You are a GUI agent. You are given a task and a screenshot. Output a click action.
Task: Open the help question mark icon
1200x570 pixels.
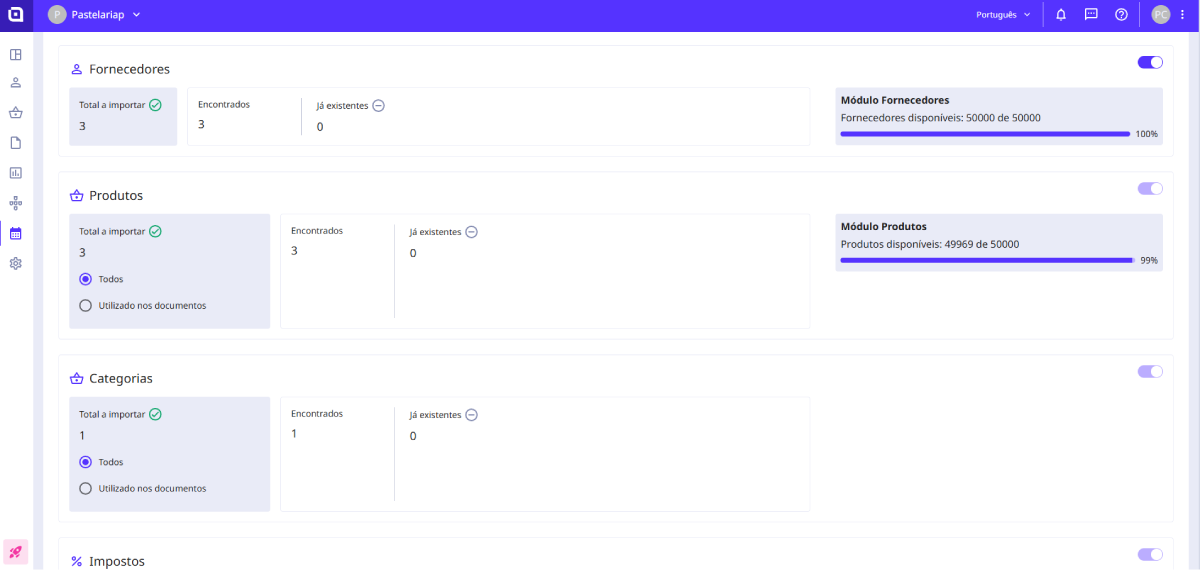1121,15
